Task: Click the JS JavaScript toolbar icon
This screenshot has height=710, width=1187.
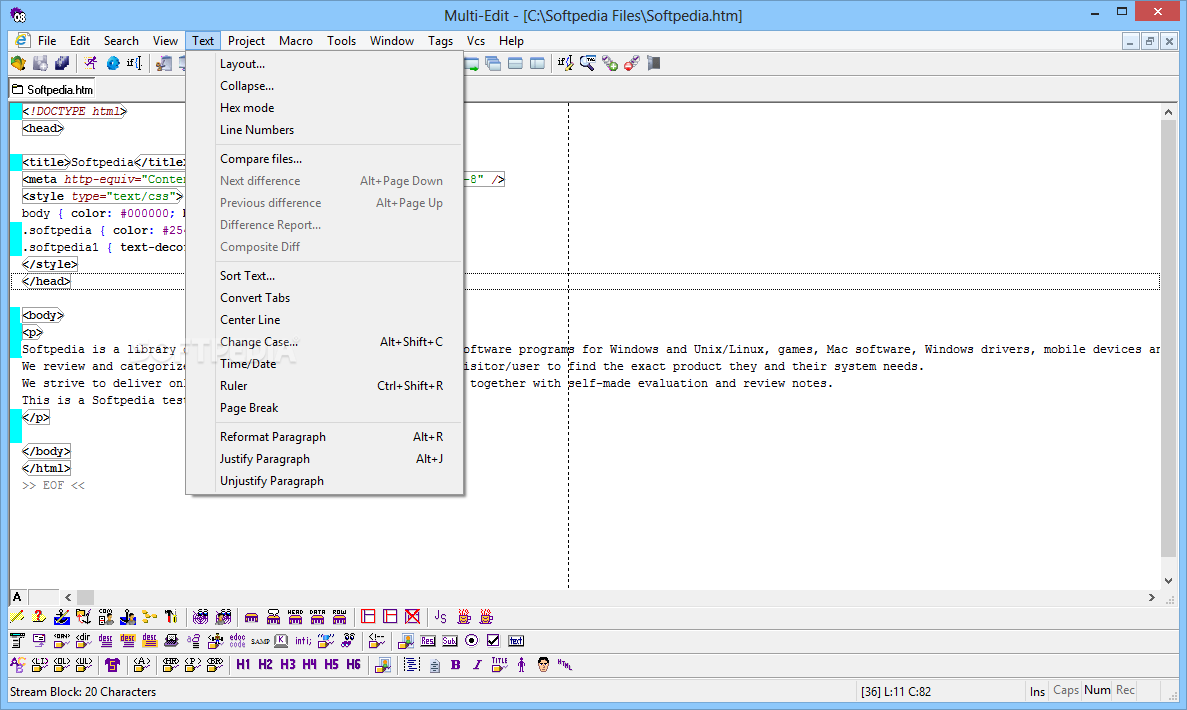Action: coord(441,617)
